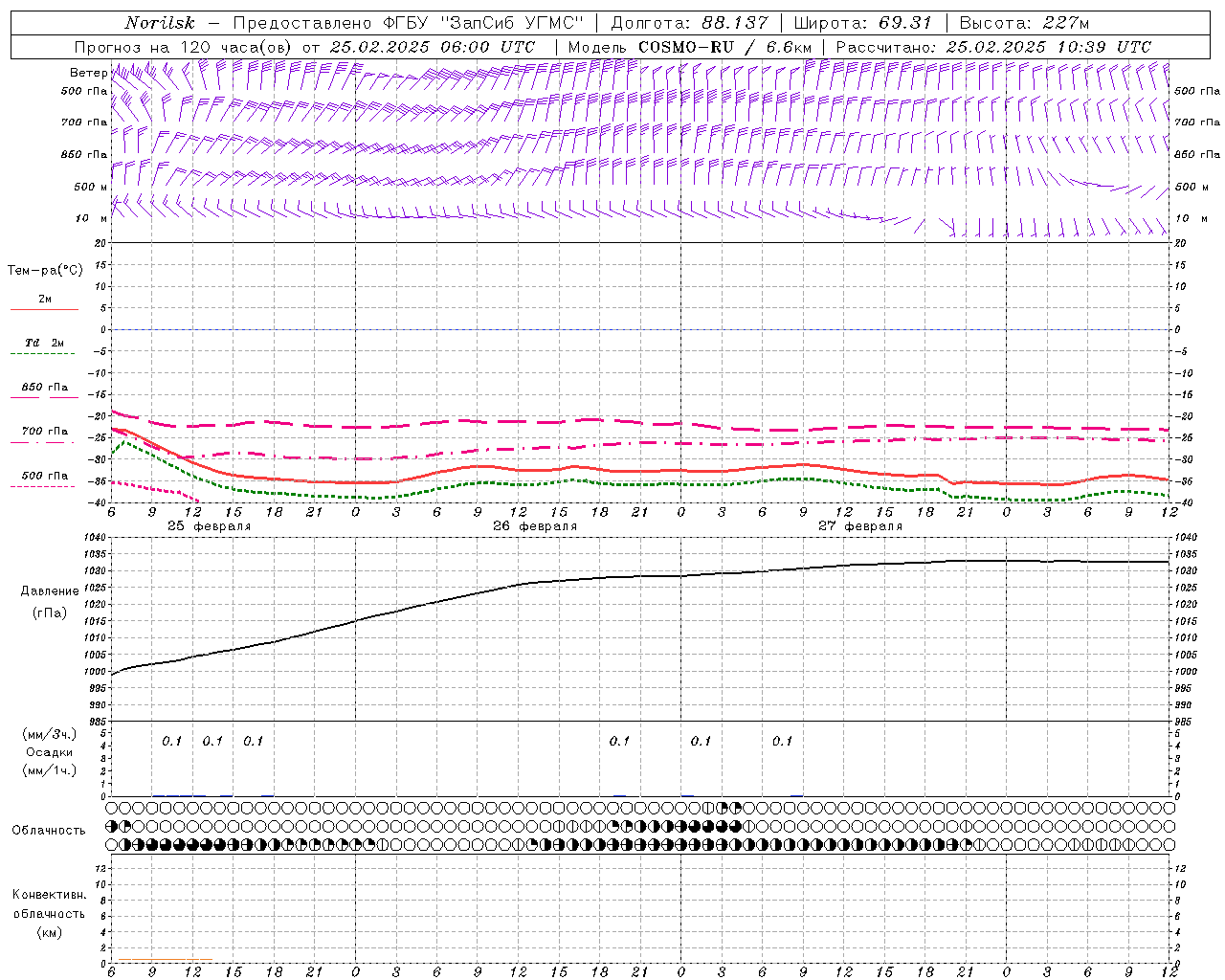Click the Осадки panel label
The width and height of the screenshot is (1225, 980).
click(x=49, y=752)
